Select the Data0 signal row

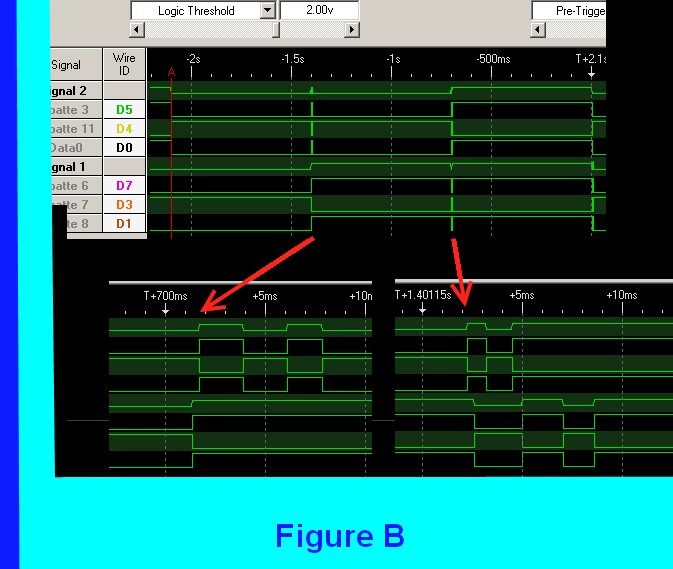[76, 148]
